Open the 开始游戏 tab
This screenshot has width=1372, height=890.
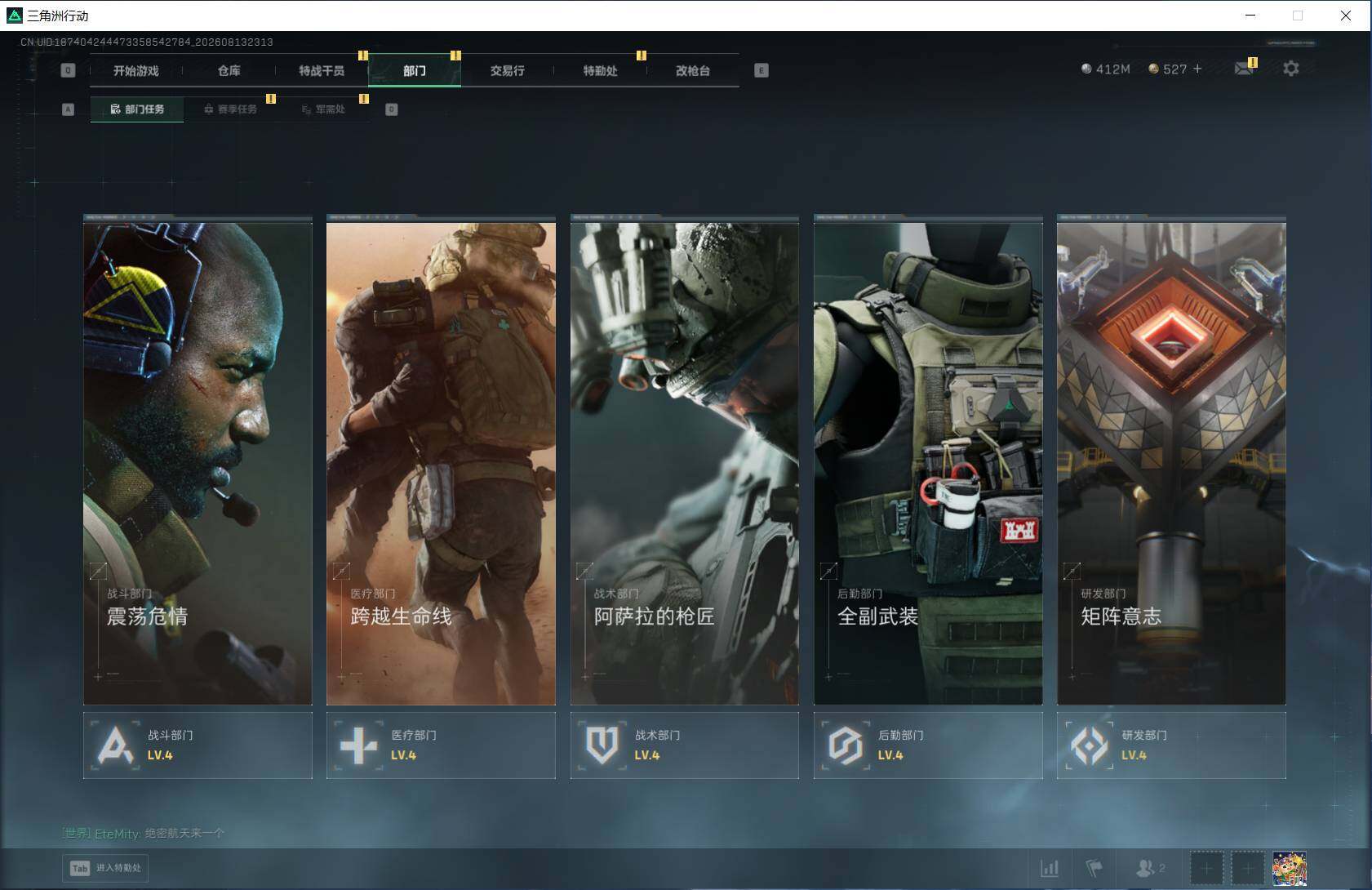pos(136,71)
